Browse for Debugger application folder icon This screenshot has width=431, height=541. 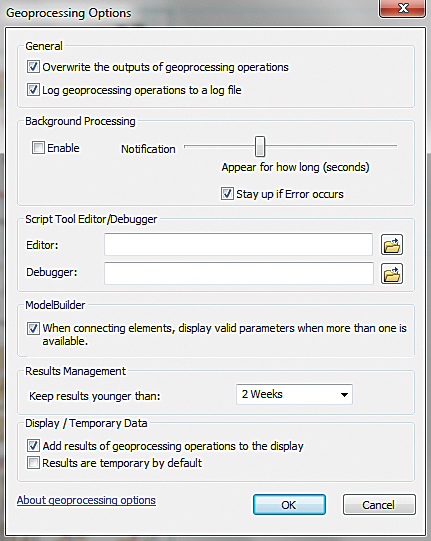tap(392, 274)
